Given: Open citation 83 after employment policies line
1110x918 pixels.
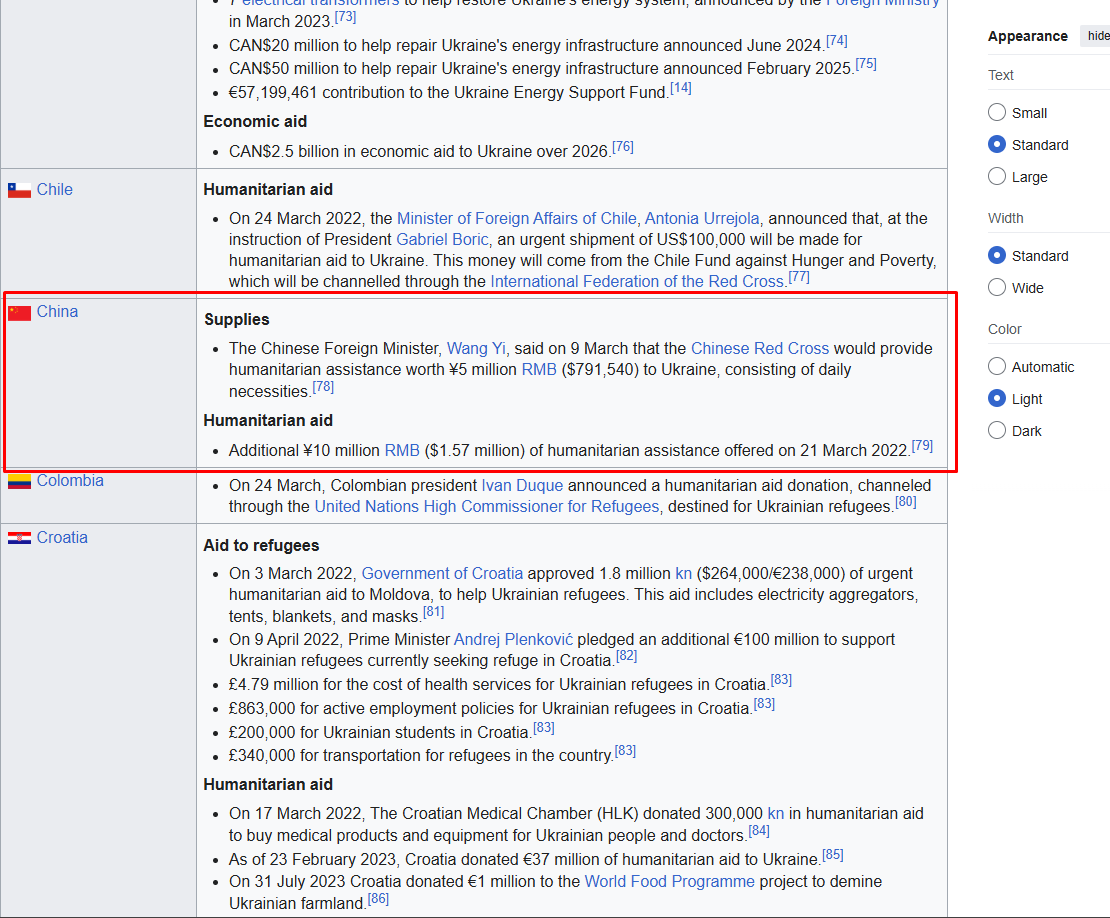Looking at the screenshot, I should click(765, 704).
